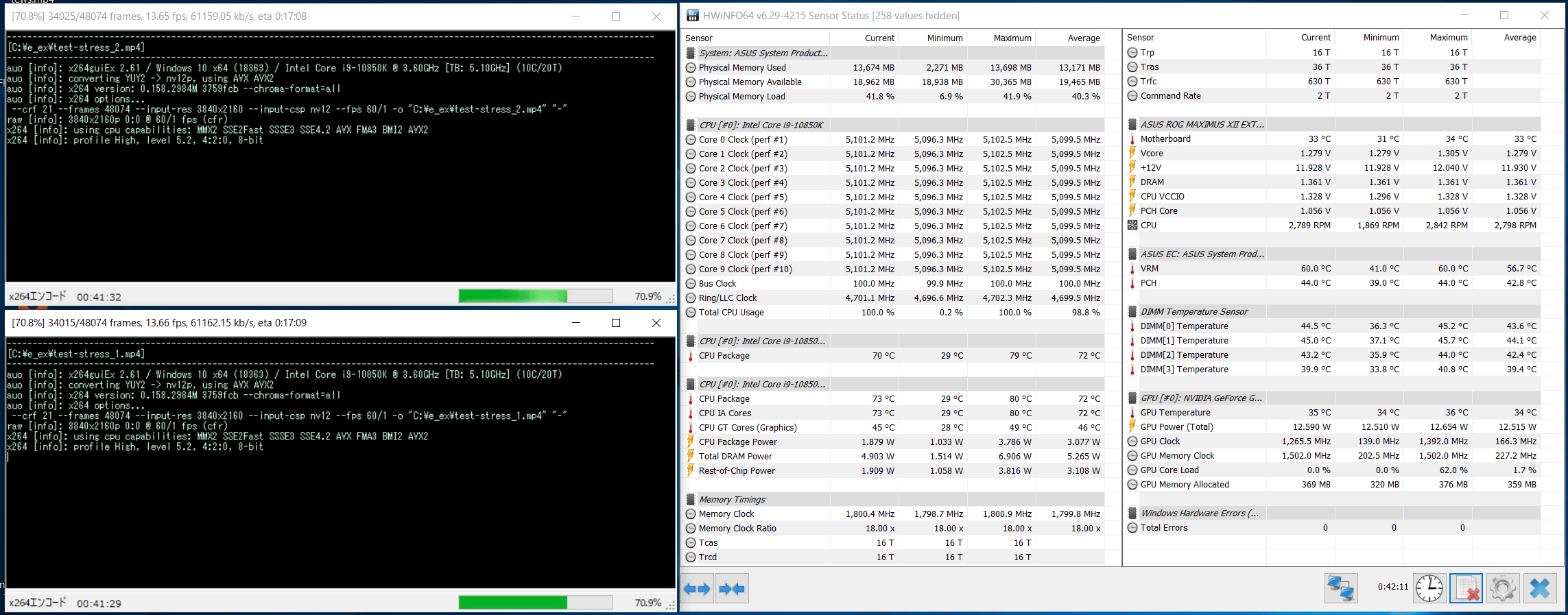1568x615 pixels.
Task: Click the thermometer icon beside VRM
Action: [x=1132, y=269]
